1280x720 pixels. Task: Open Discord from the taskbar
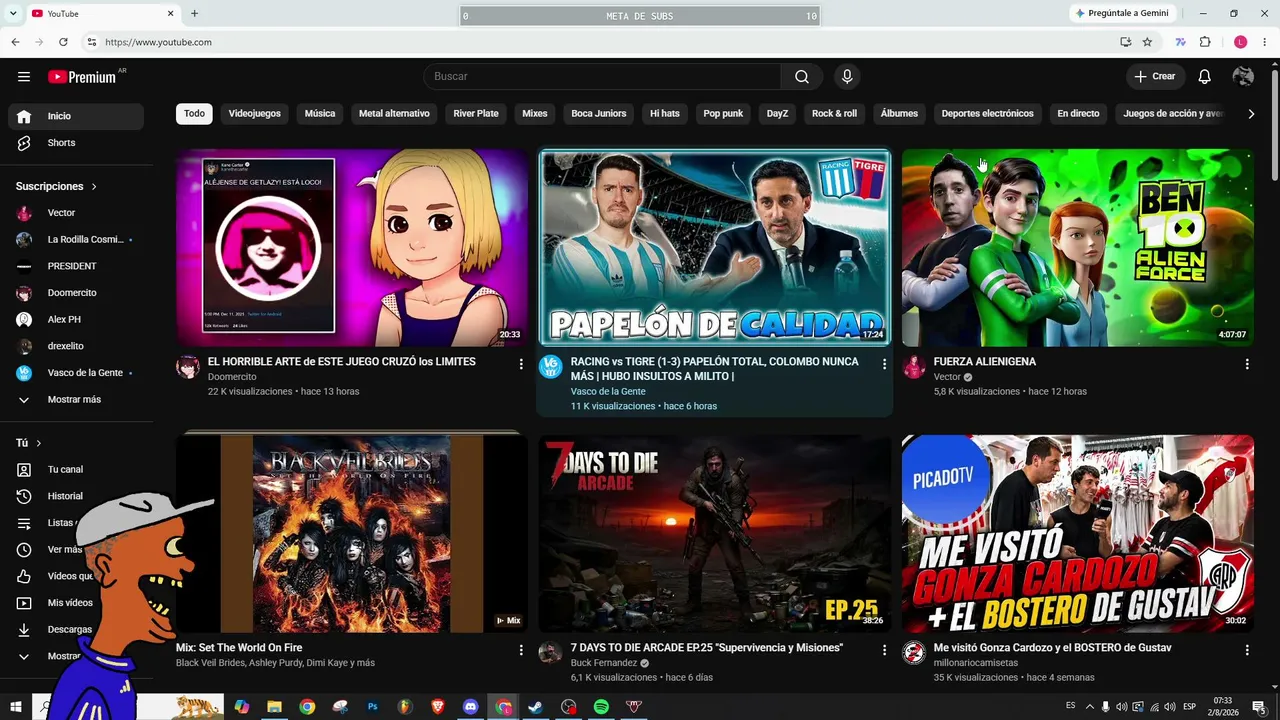471,707
